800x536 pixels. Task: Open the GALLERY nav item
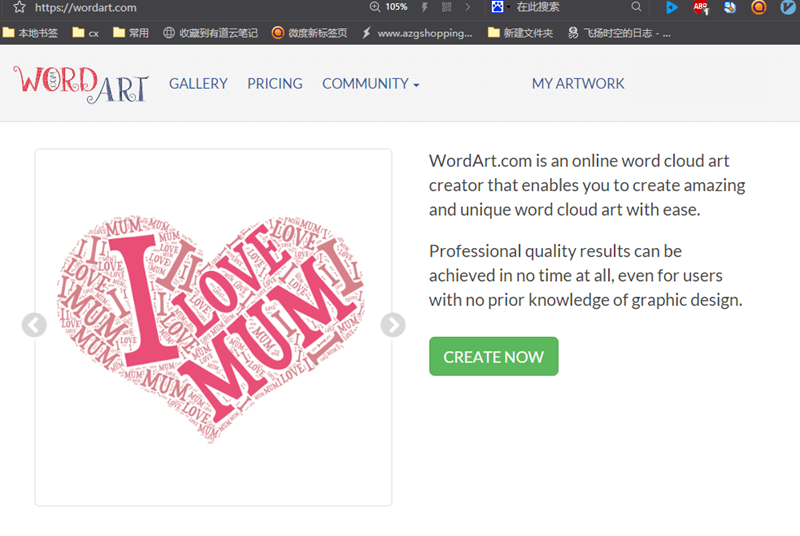coord(198,84)
